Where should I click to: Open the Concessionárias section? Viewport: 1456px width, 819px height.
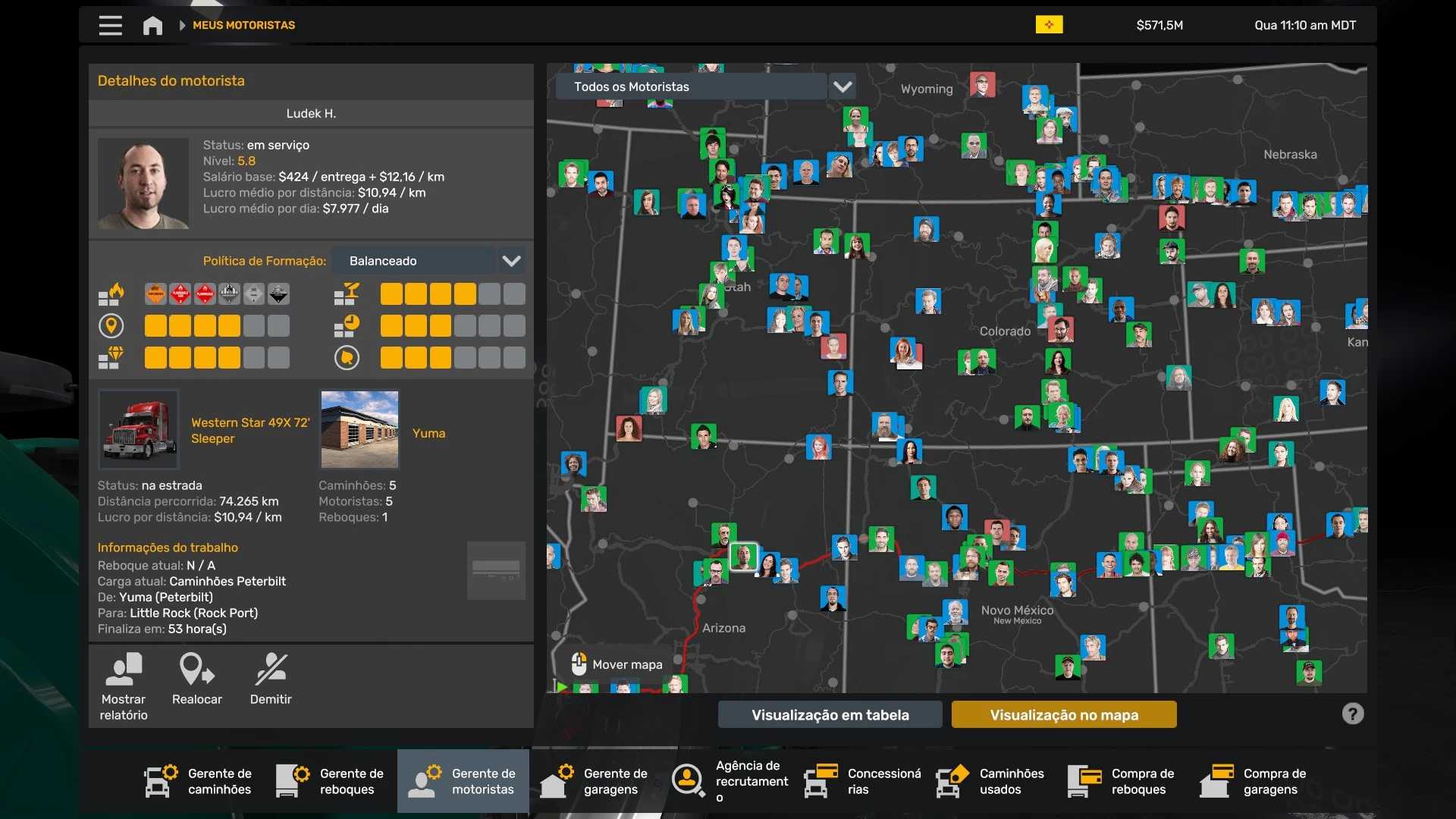point(863,781)
